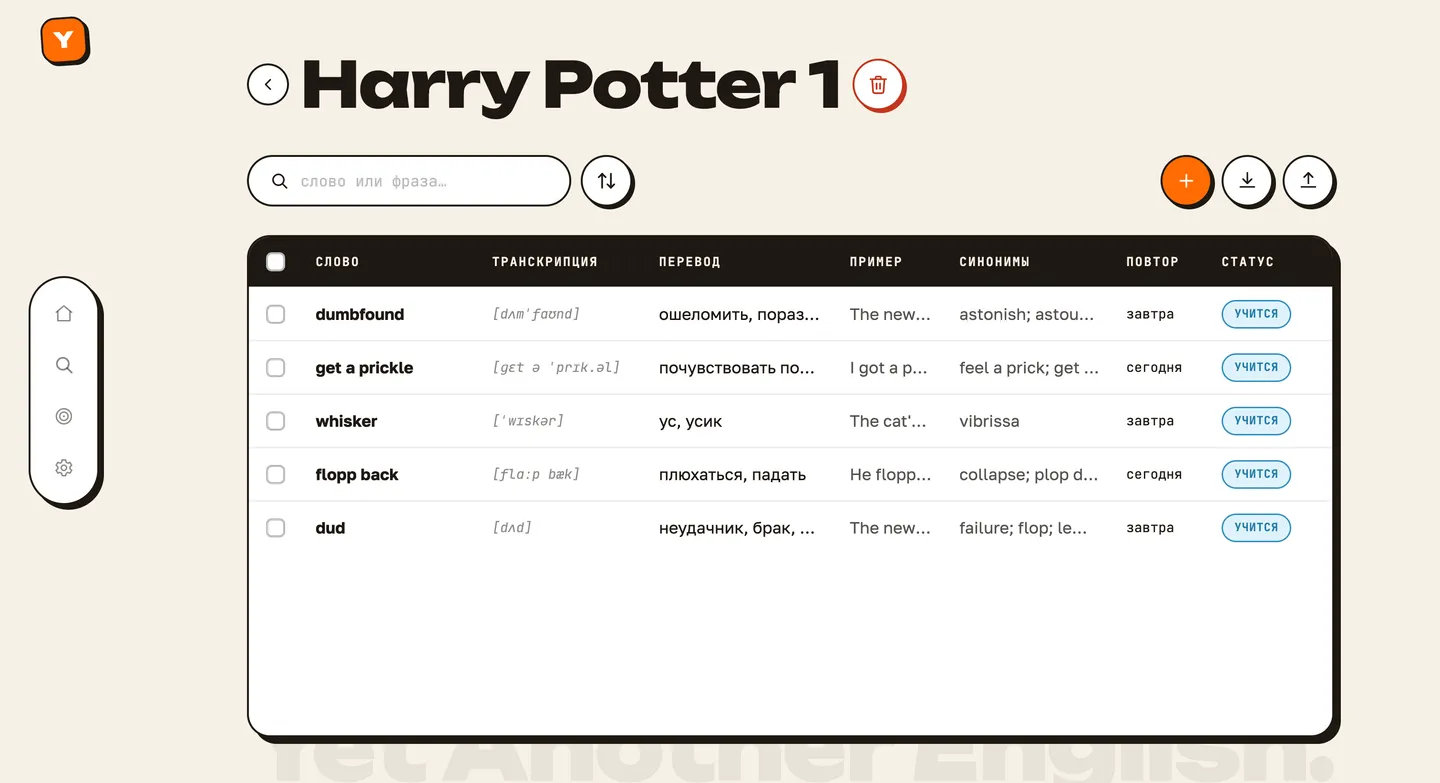The width and height of the screenshot is (1440, 783).
Task: Open the word get a prickle
Action: click(x=364, y=368)
